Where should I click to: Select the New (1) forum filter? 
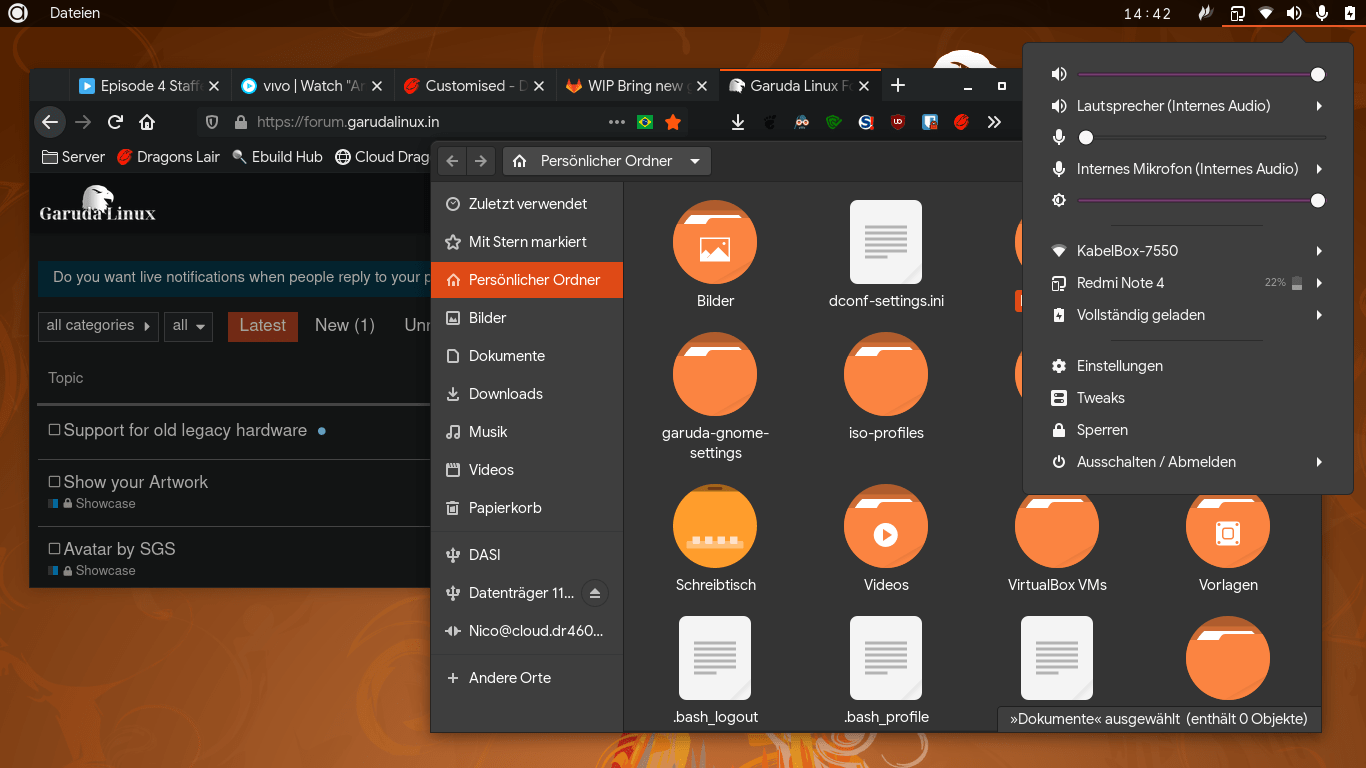click(x=344, y=326)
